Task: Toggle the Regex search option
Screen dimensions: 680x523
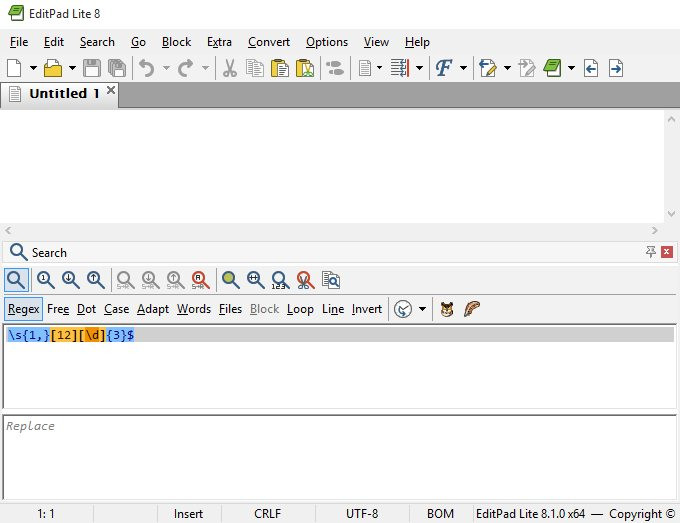Action: (x=23, y=309)
